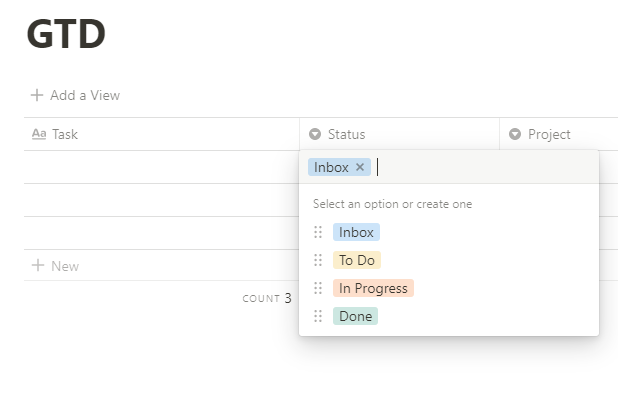The height and width of the screenshot is (402, 618).
Task: Click the drag handle beside Inbox option
Action: (318, 232)
